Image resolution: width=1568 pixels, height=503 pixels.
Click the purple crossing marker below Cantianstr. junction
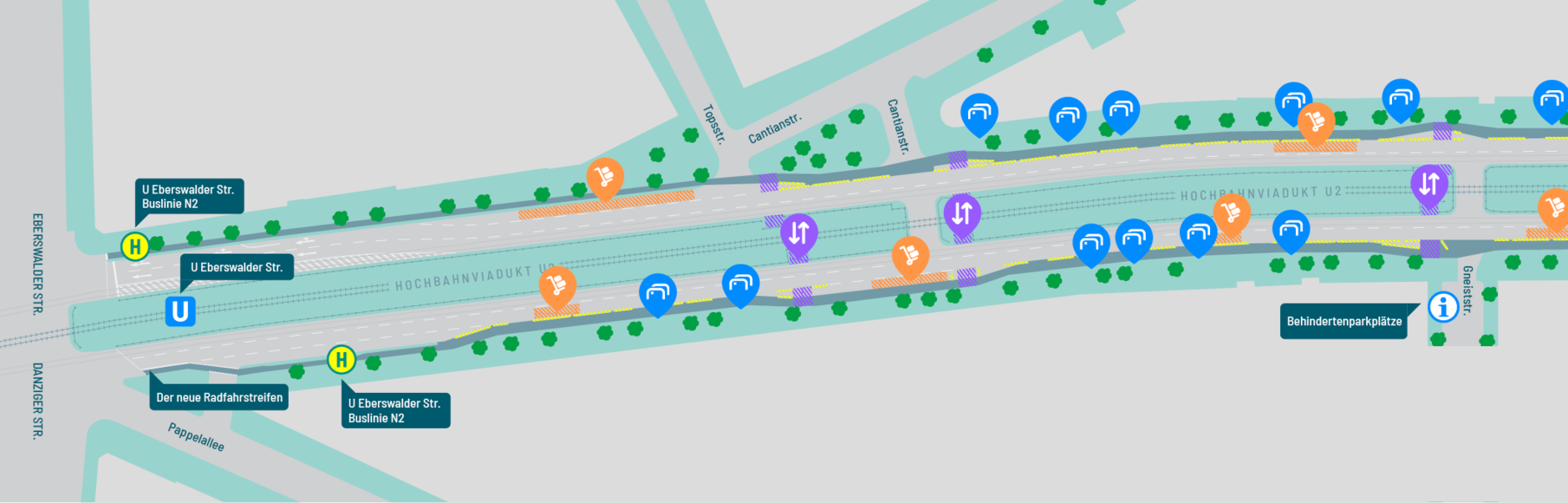(962, 216)
